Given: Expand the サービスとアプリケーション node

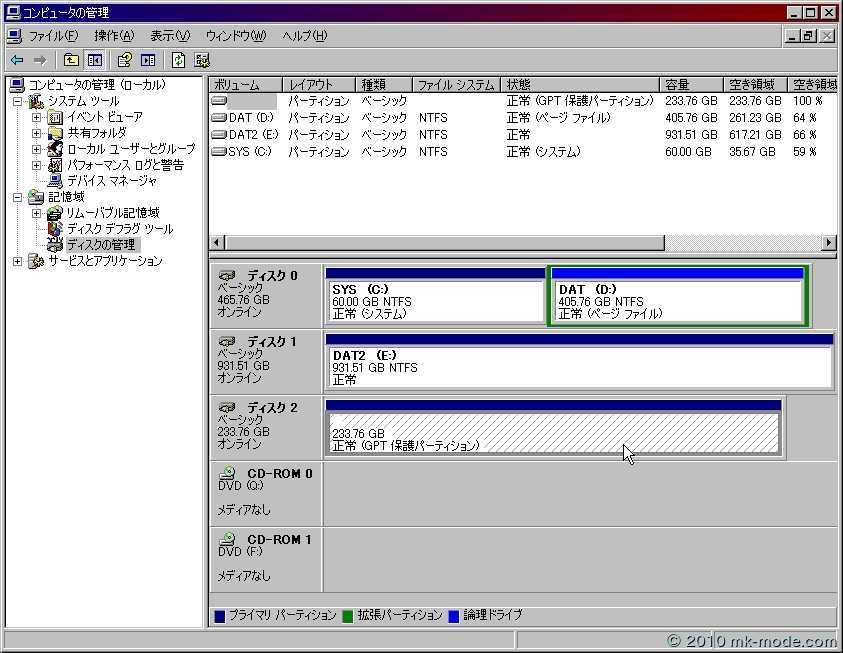Looking at the screenshot, I should click(18, 261).
